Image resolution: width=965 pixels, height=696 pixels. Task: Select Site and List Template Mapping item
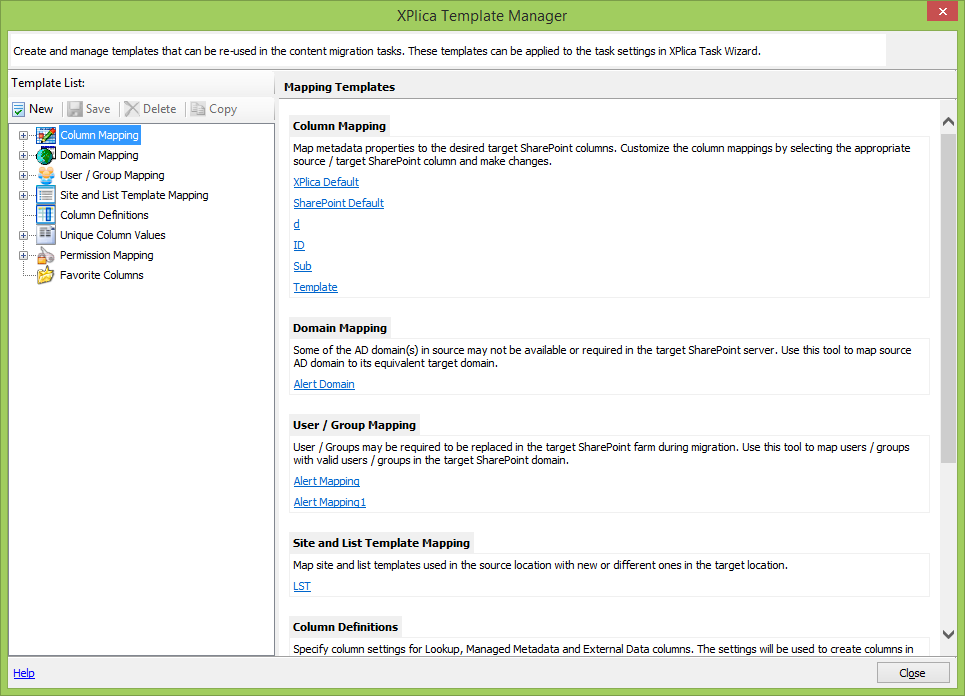134,195
